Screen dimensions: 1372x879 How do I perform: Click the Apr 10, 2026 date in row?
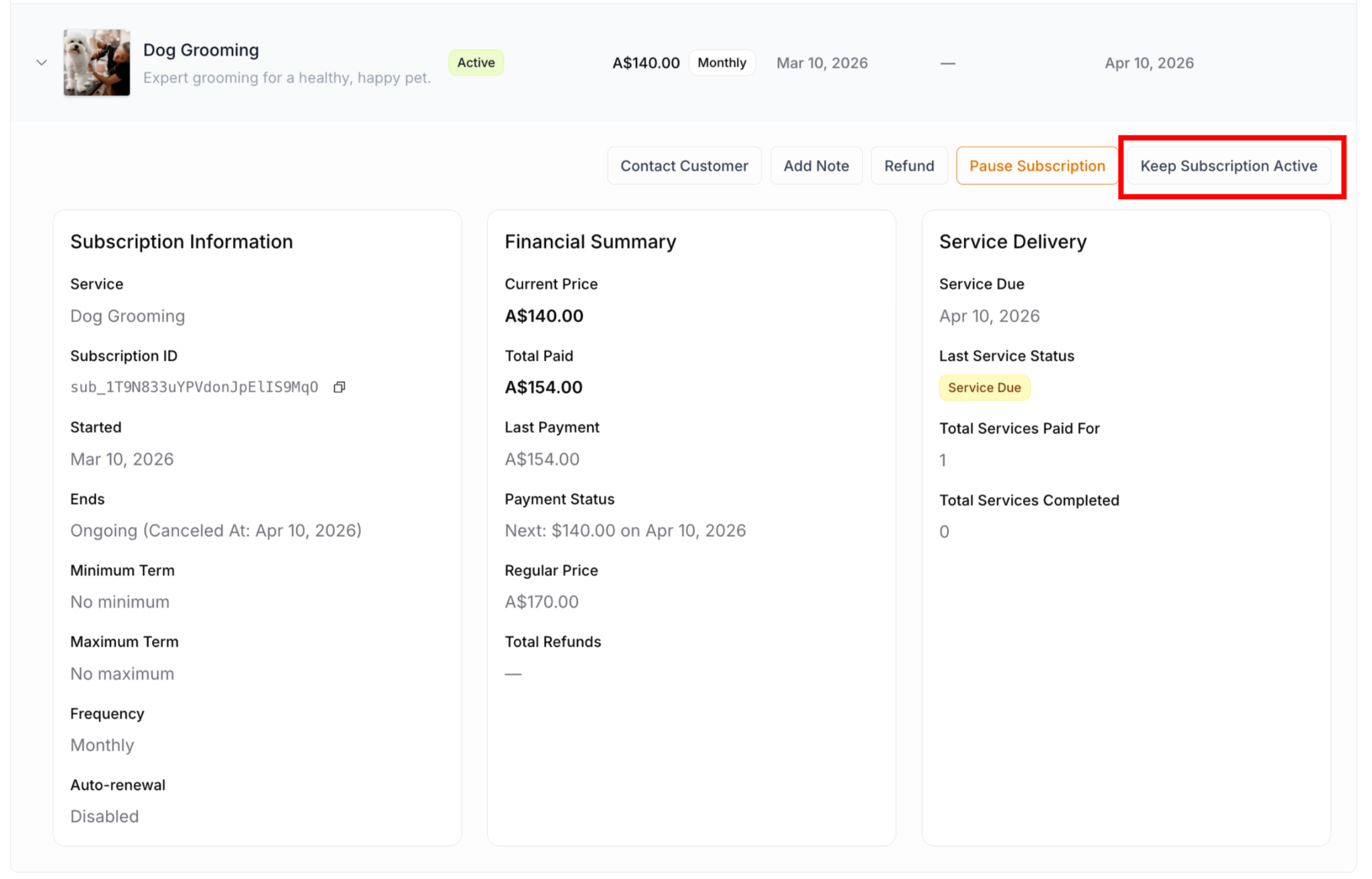1148,63
